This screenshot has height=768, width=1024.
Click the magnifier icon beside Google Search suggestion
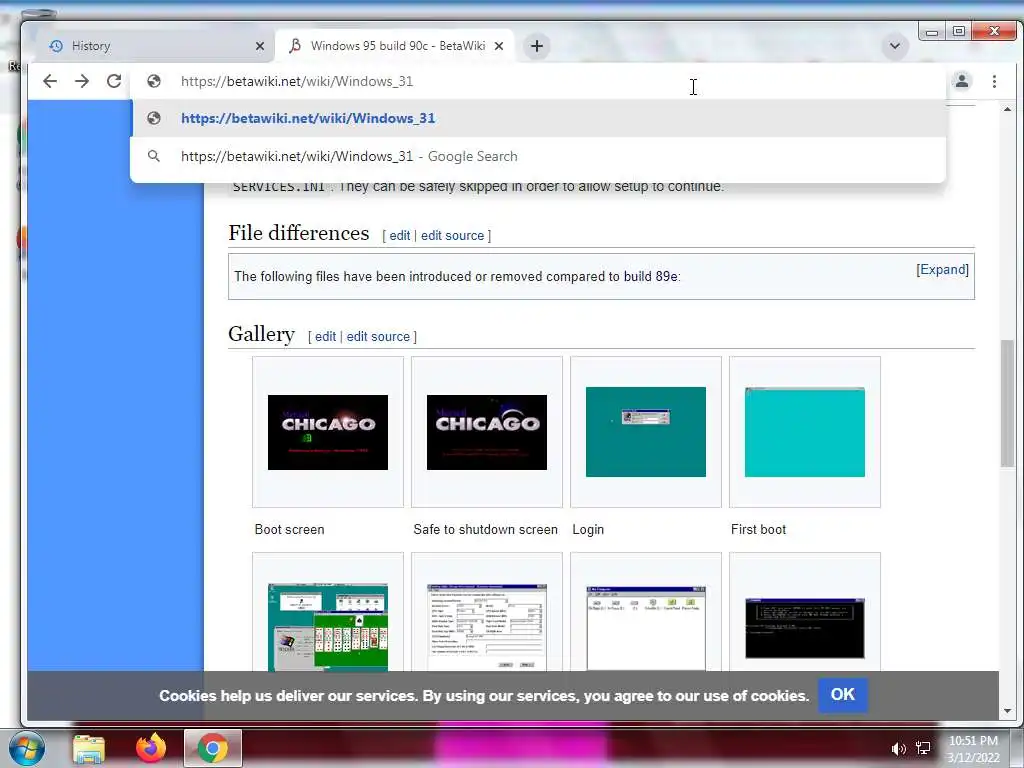[153, 156]
